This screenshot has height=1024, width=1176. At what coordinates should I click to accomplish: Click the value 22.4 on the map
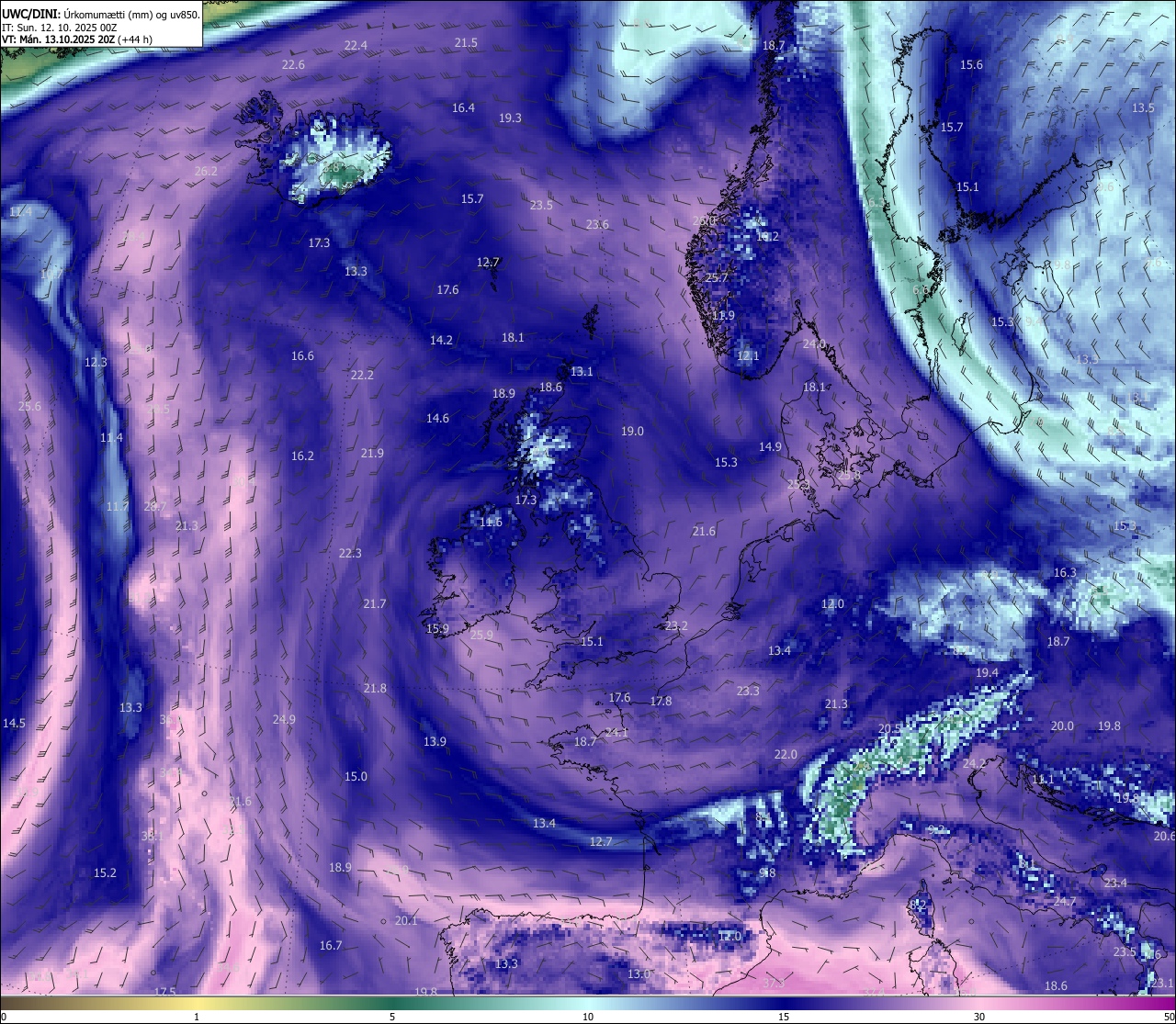pyautogui.click(x=356, y=45)
